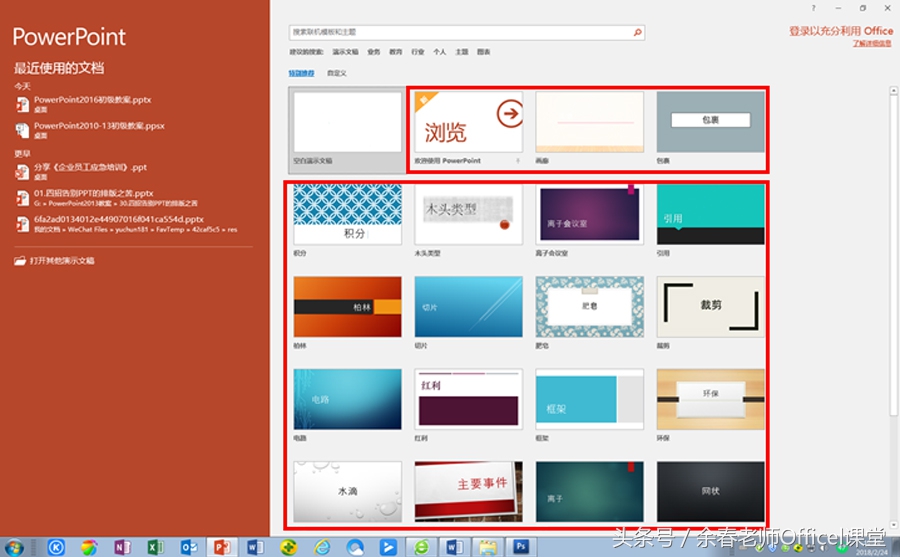This screenshot has width=900, height=557.
Task: Choose the 切片 blue template
Action: pos(468,307)
